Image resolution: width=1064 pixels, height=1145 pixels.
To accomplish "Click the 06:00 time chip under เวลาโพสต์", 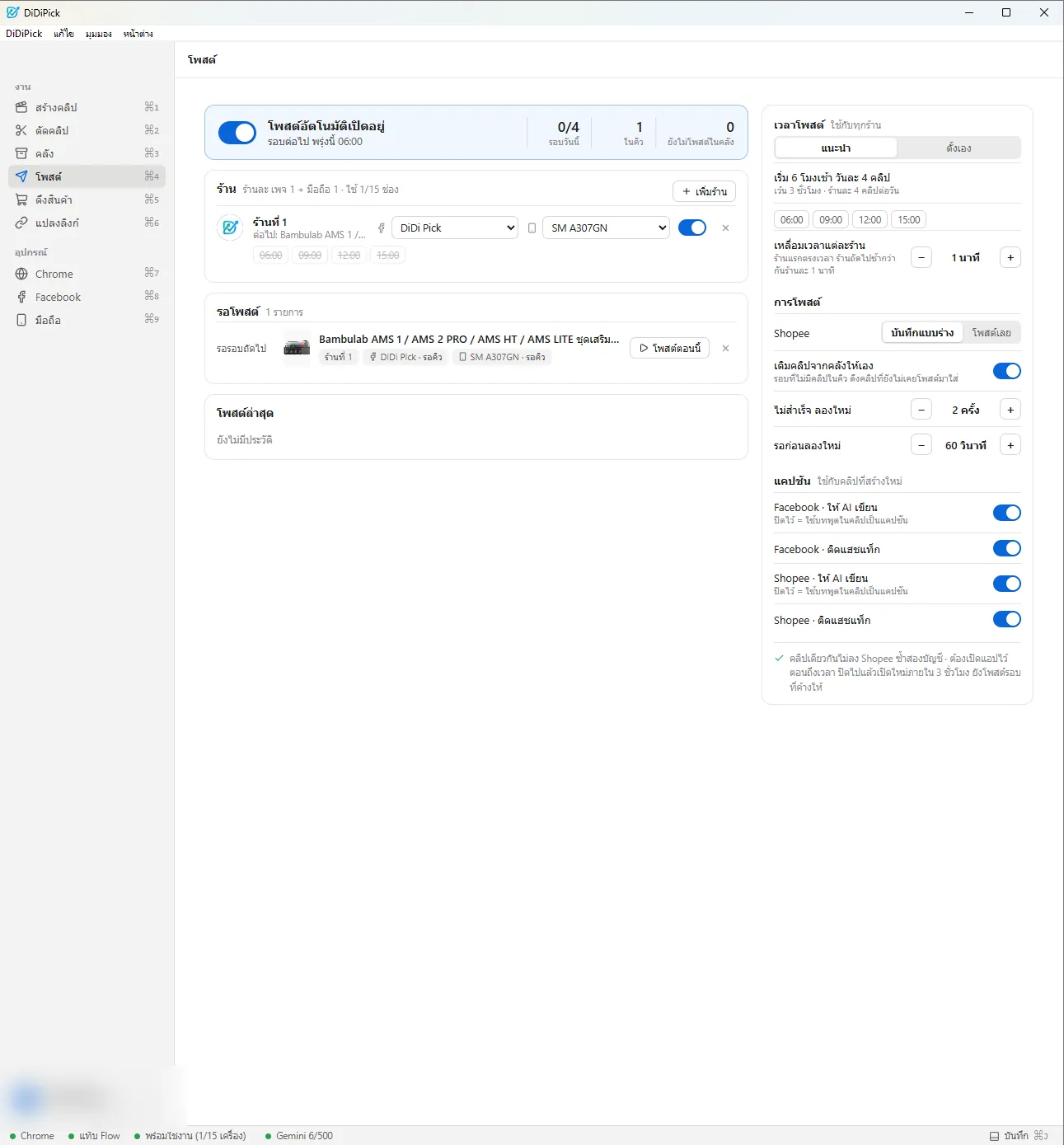I will pos(792,220).
